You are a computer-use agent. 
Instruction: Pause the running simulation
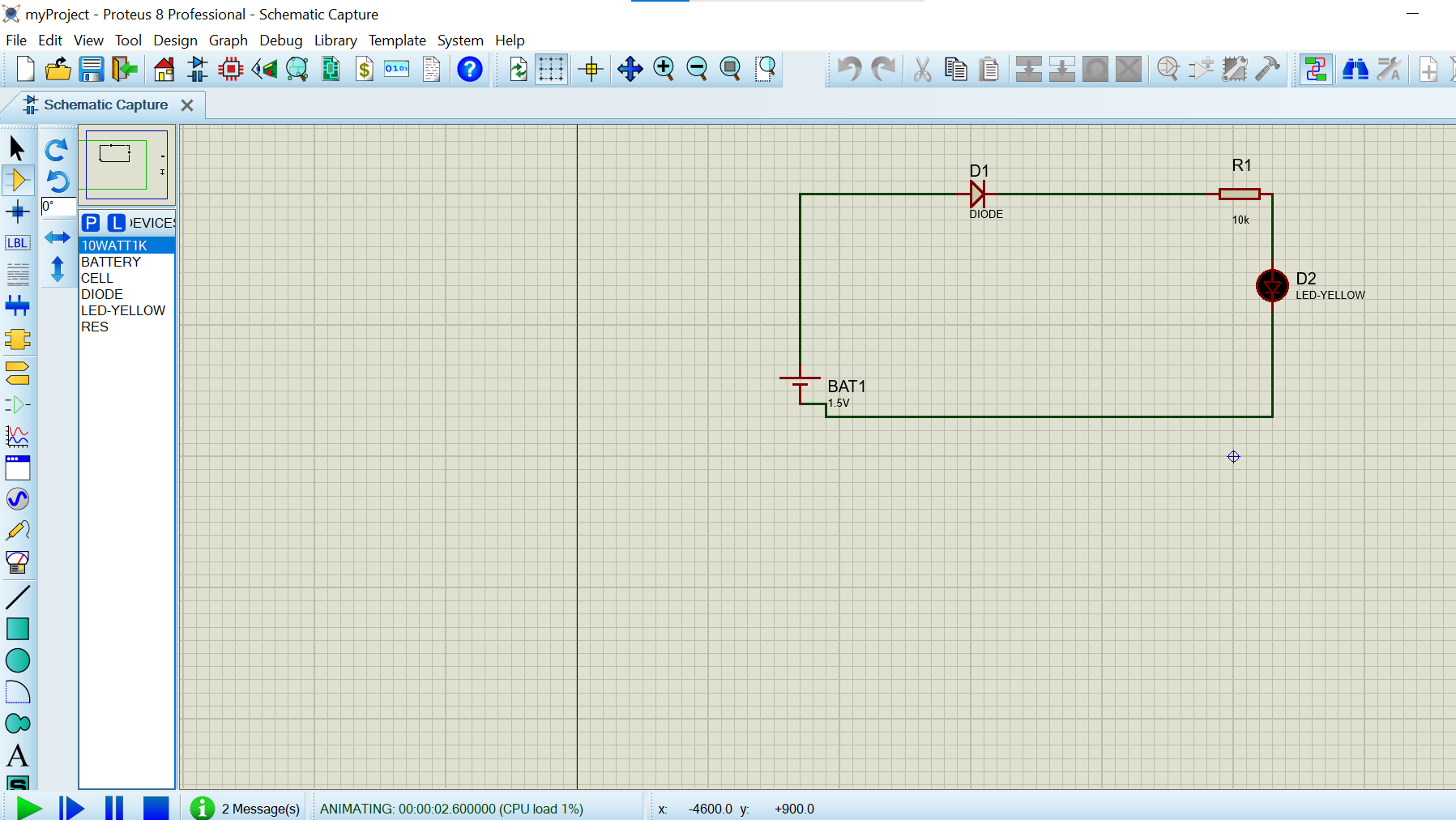tap(114, 808)
